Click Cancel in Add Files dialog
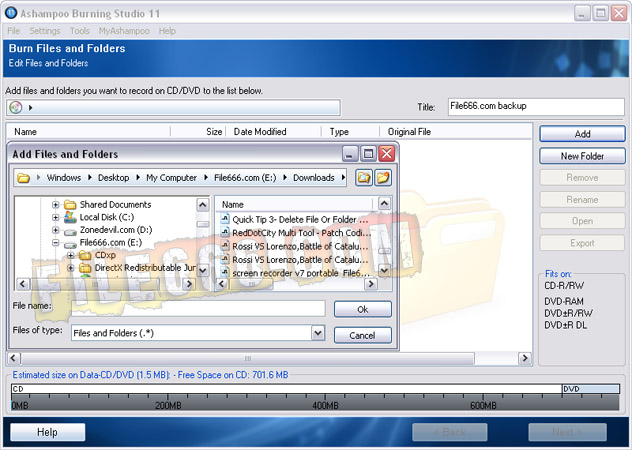 [x=362, y=335]
